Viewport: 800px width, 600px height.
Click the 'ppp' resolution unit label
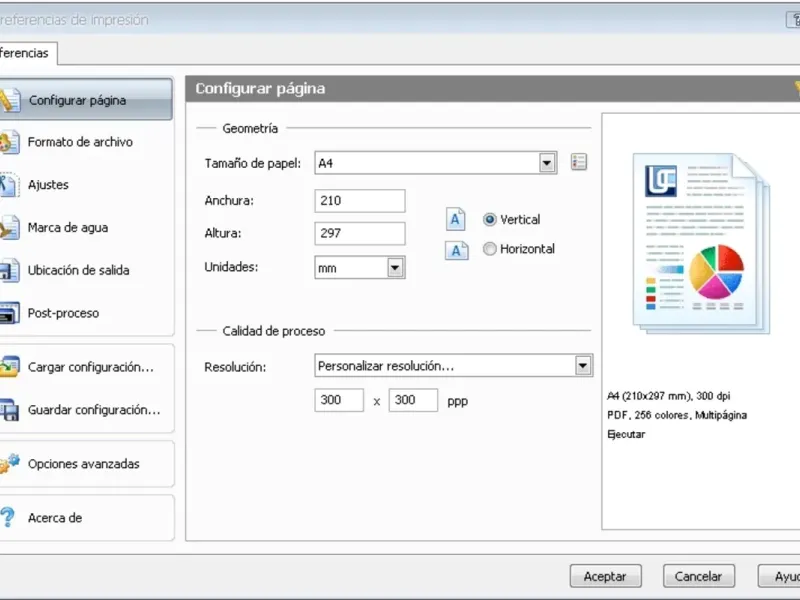pyautogui.click(x=458, y=402)
